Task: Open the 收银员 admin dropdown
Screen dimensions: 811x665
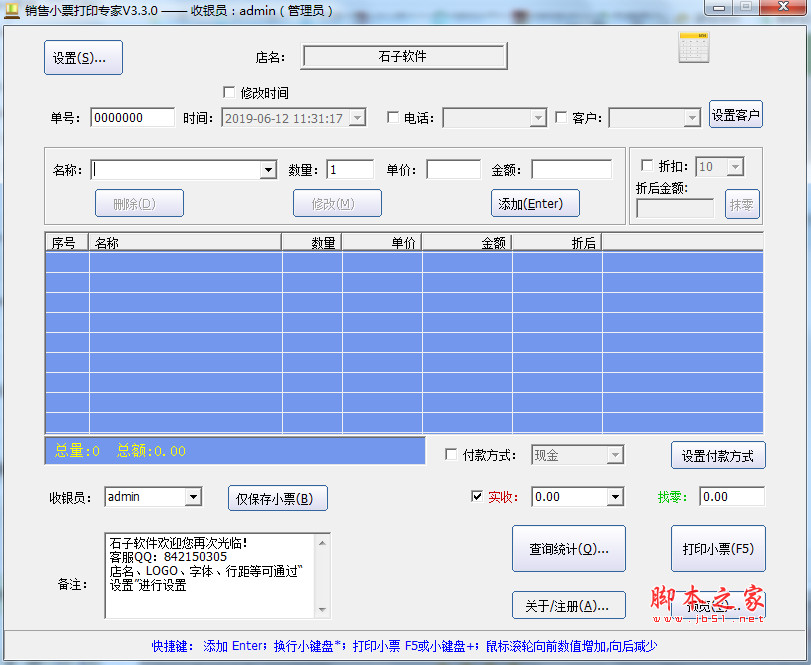Action: coord(193,496)
